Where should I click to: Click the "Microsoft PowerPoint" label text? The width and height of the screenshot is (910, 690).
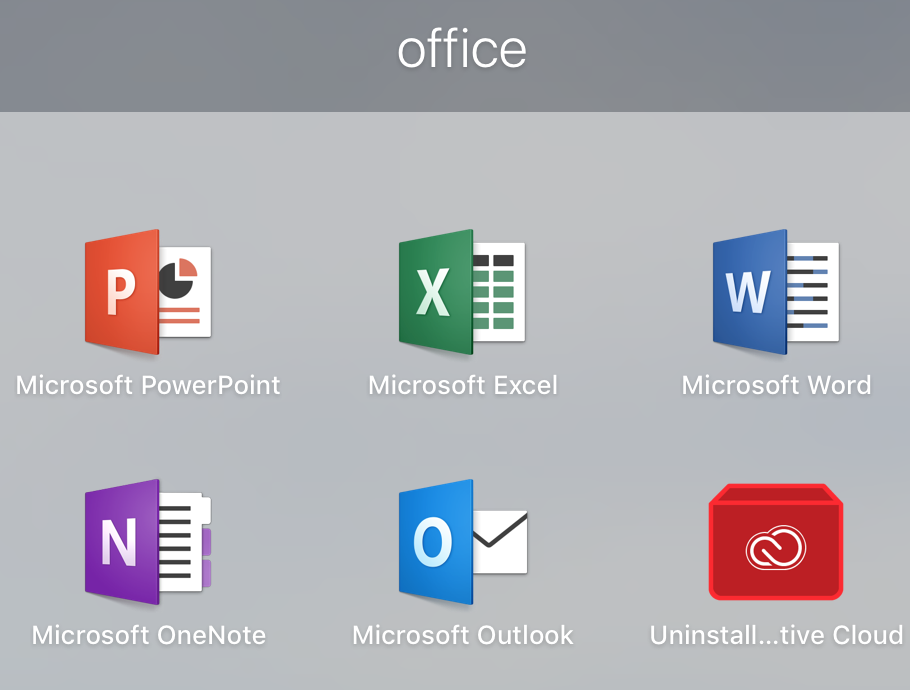[148, 385]
